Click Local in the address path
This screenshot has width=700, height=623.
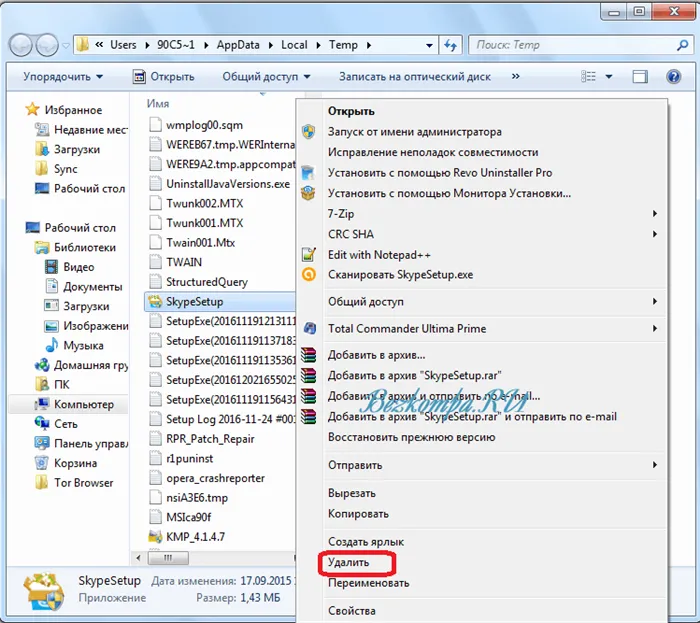point(294,45)
